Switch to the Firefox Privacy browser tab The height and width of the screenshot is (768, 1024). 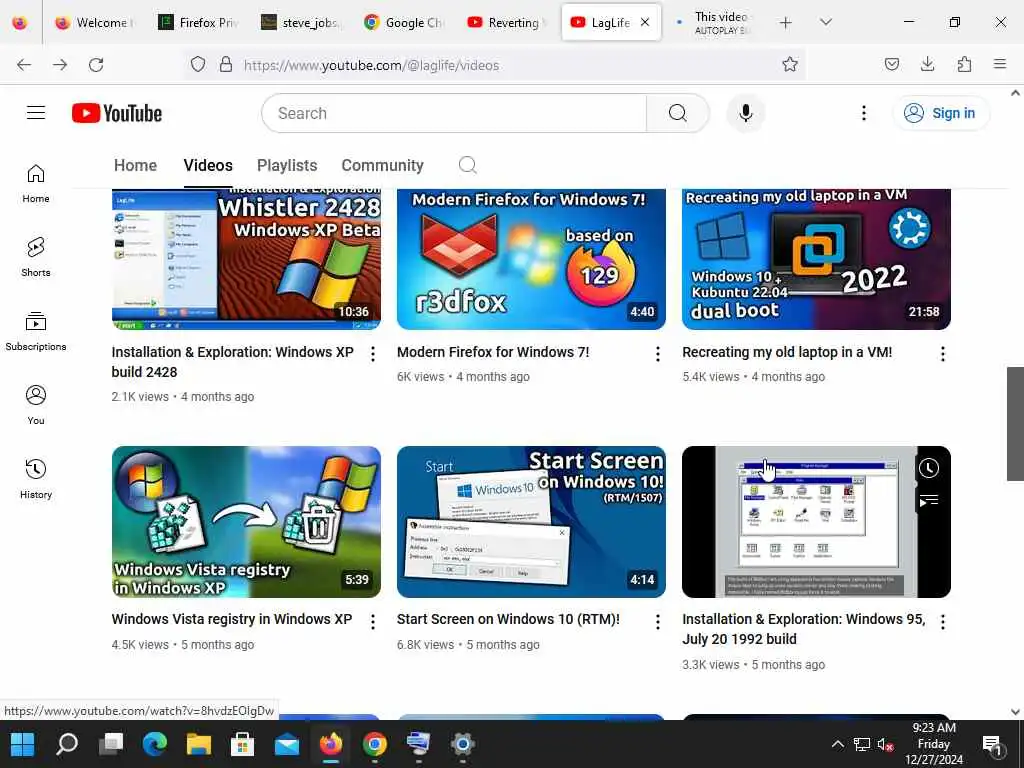[x=199, y=23]
